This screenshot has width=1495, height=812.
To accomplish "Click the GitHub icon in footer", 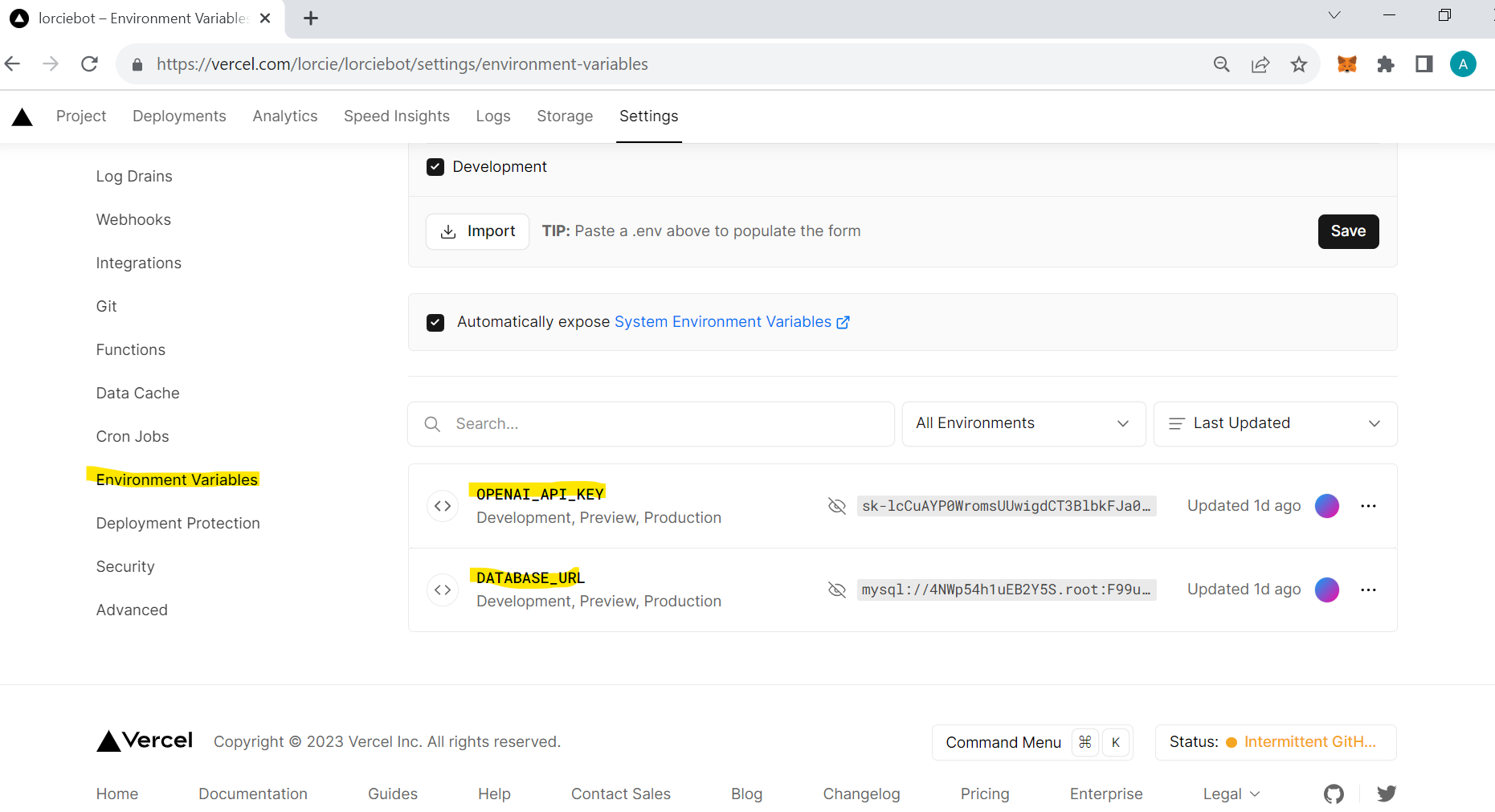I will pyautogui.click(x=1334, y=794).
